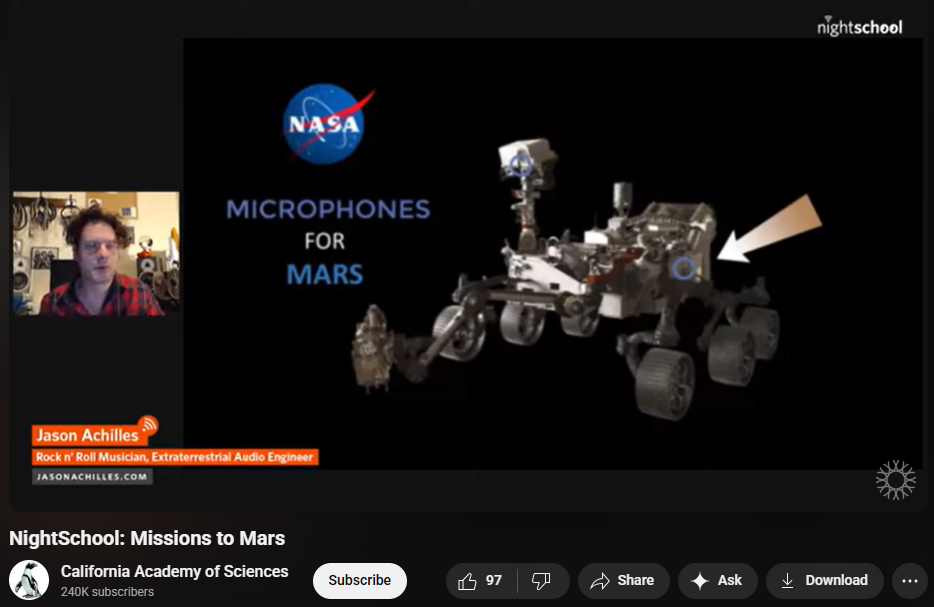934x607 pixels.
Task: Visit the California Academy of Sciences channel name
Action: 174,572
